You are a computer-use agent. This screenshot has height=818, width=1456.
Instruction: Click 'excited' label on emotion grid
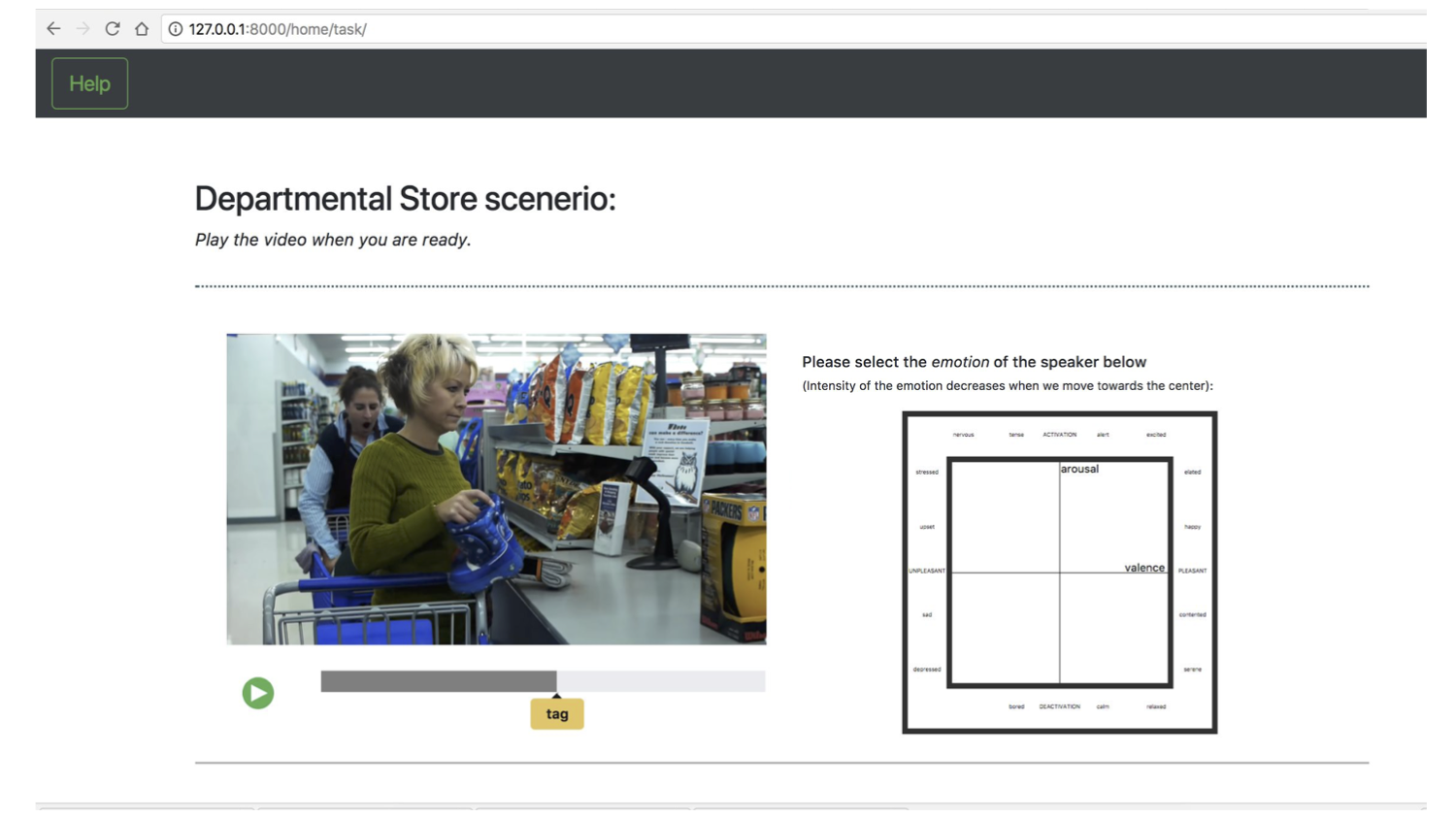(1156, 435)
